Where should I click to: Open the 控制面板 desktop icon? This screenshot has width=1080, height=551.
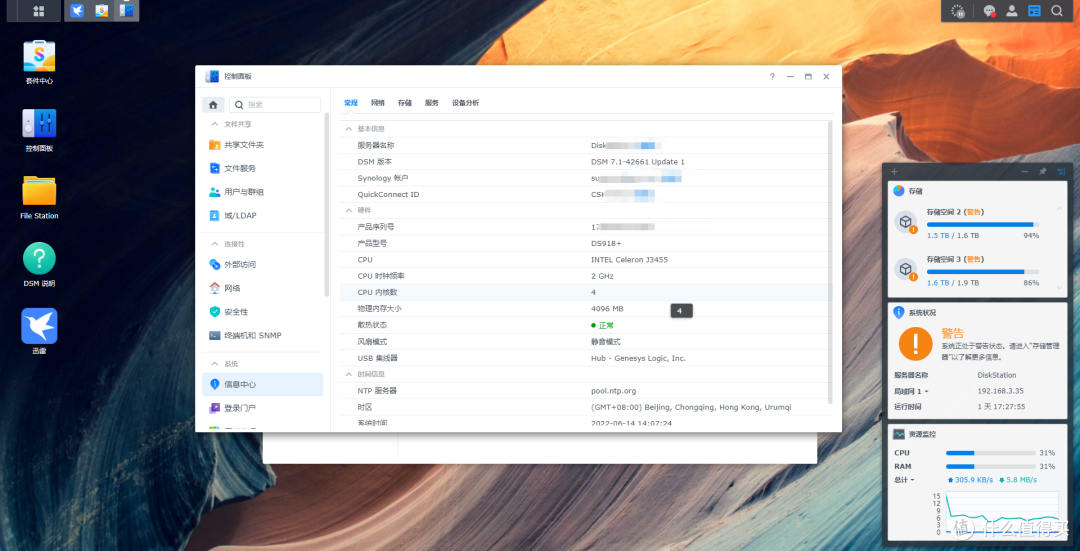[39, 130]
